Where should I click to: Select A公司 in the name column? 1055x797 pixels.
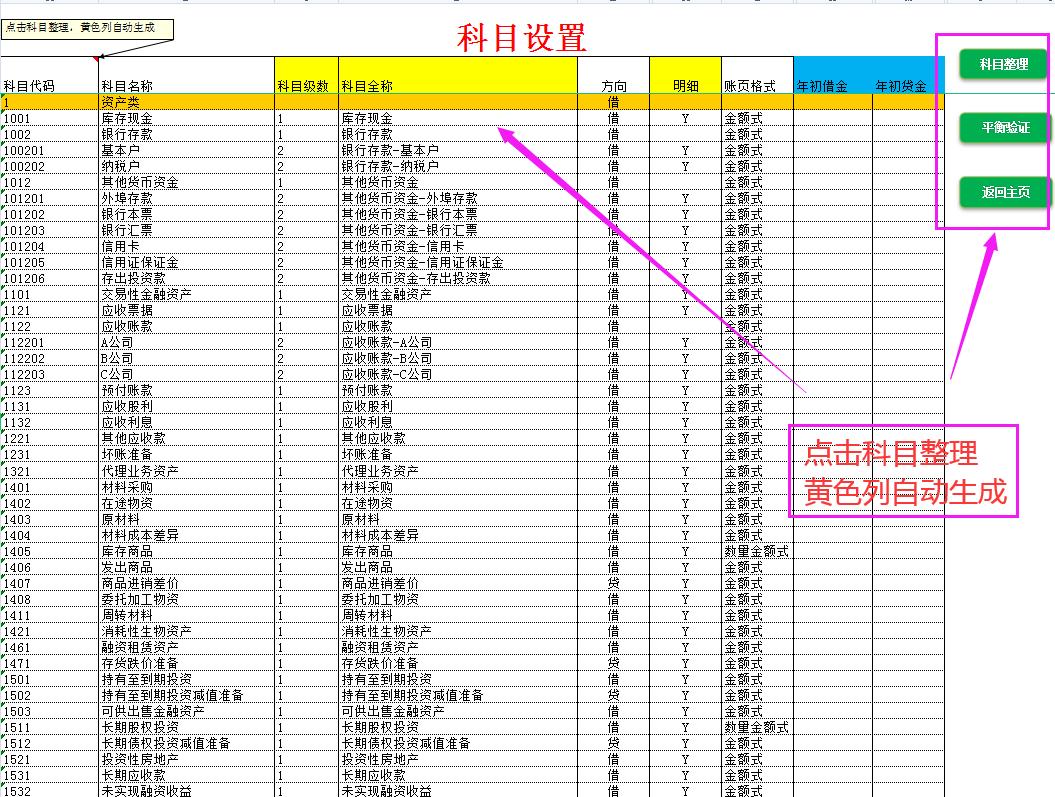(x=186, y=342)
